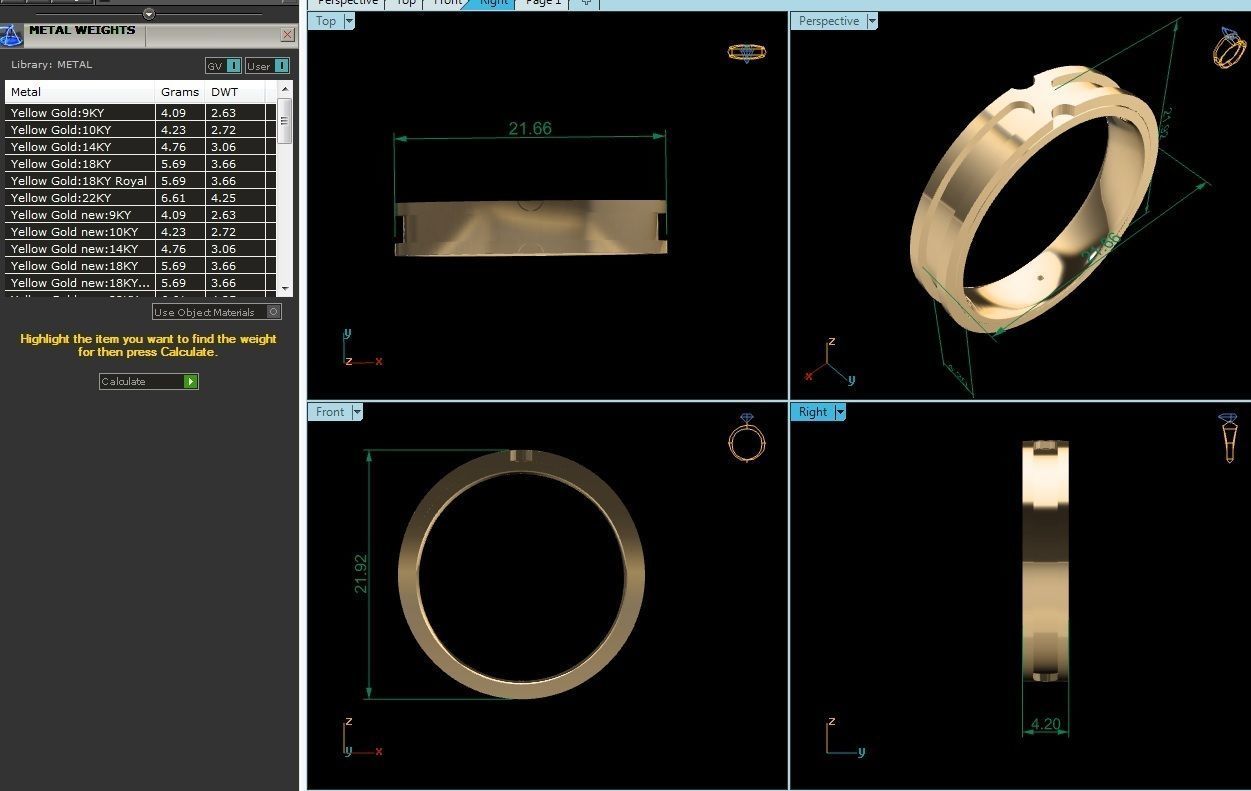Click the Metal Weights scale icon
The width and height of the screenshot is (1251, 791).
click(11, 35)
